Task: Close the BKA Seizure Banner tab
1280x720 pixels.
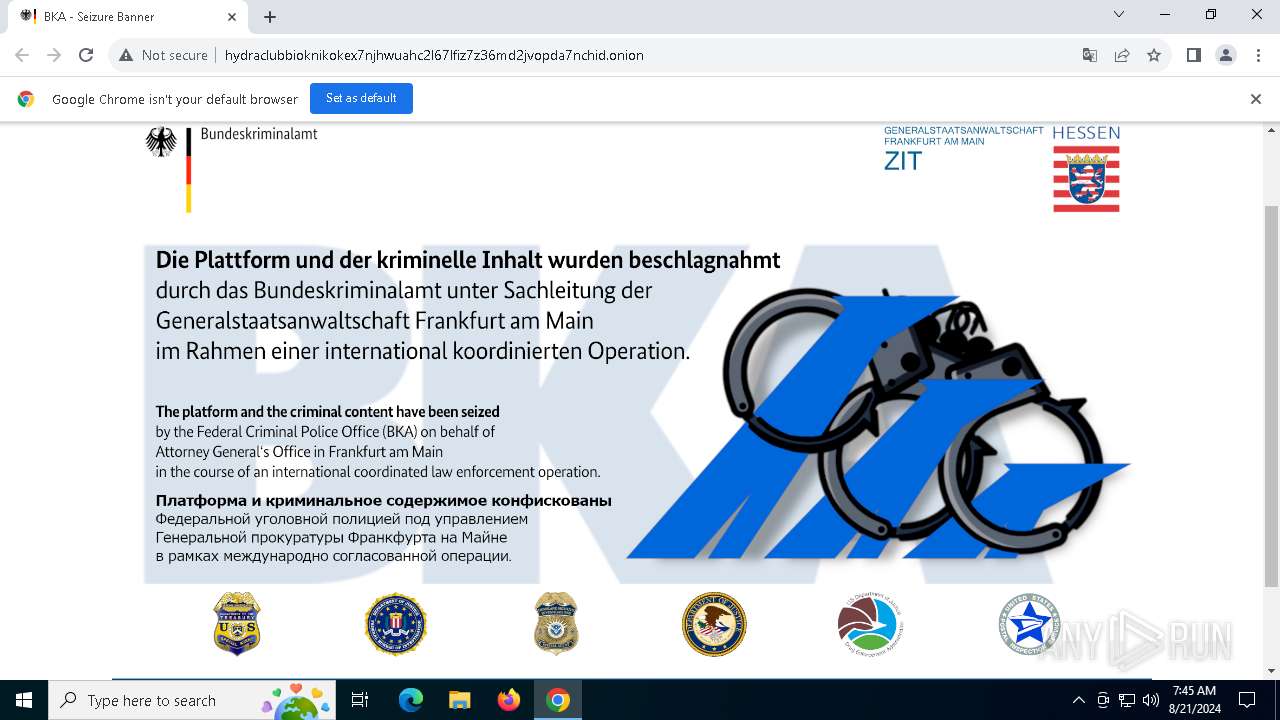Action: 233,16
